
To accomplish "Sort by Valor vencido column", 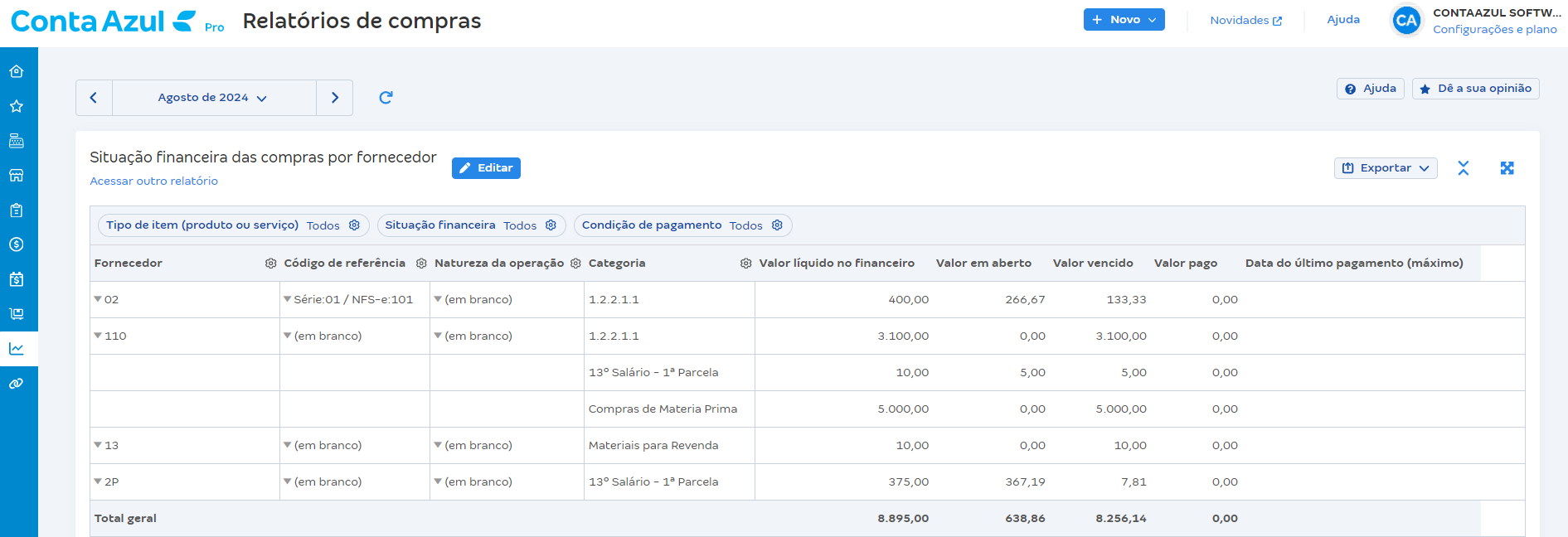I will coord(1093,264).
